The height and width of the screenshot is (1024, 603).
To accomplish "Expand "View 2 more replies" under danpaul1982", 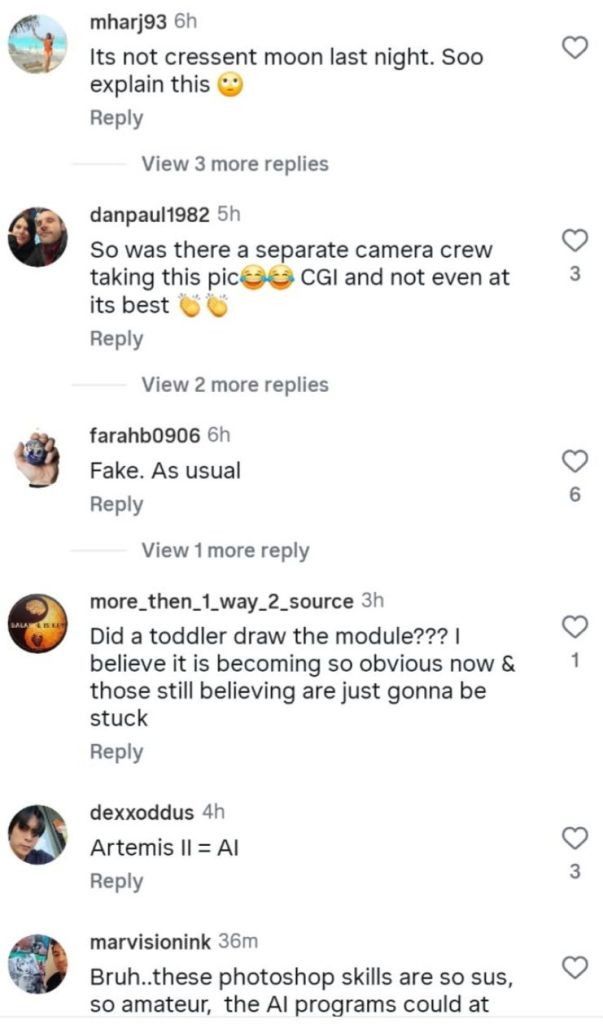I will pos(234,384).
